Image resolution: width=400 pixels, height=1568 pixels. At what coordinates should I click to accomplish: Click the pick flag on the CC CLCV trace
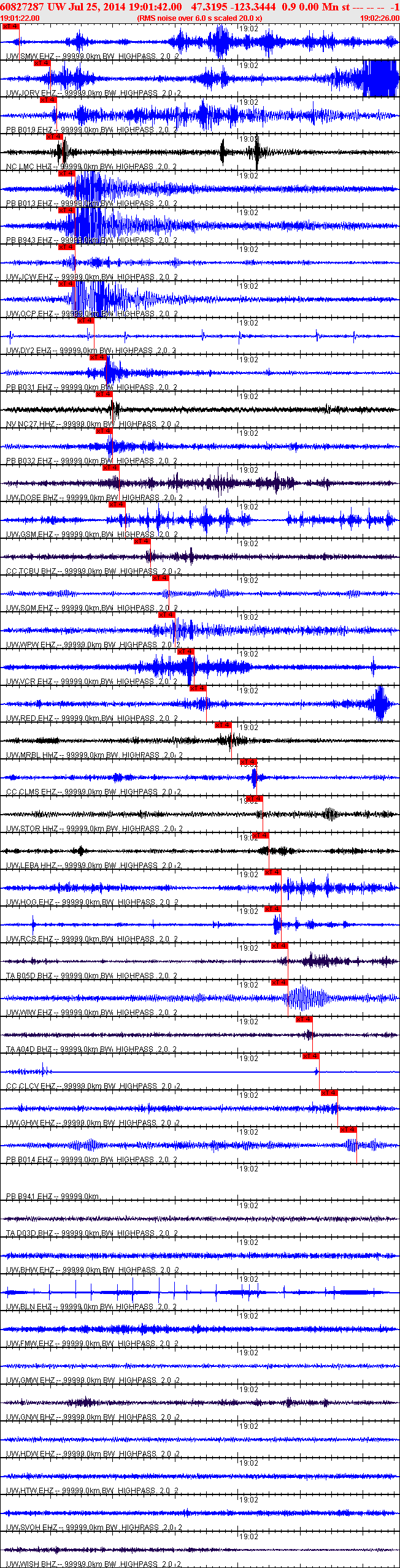(310, 1056)
